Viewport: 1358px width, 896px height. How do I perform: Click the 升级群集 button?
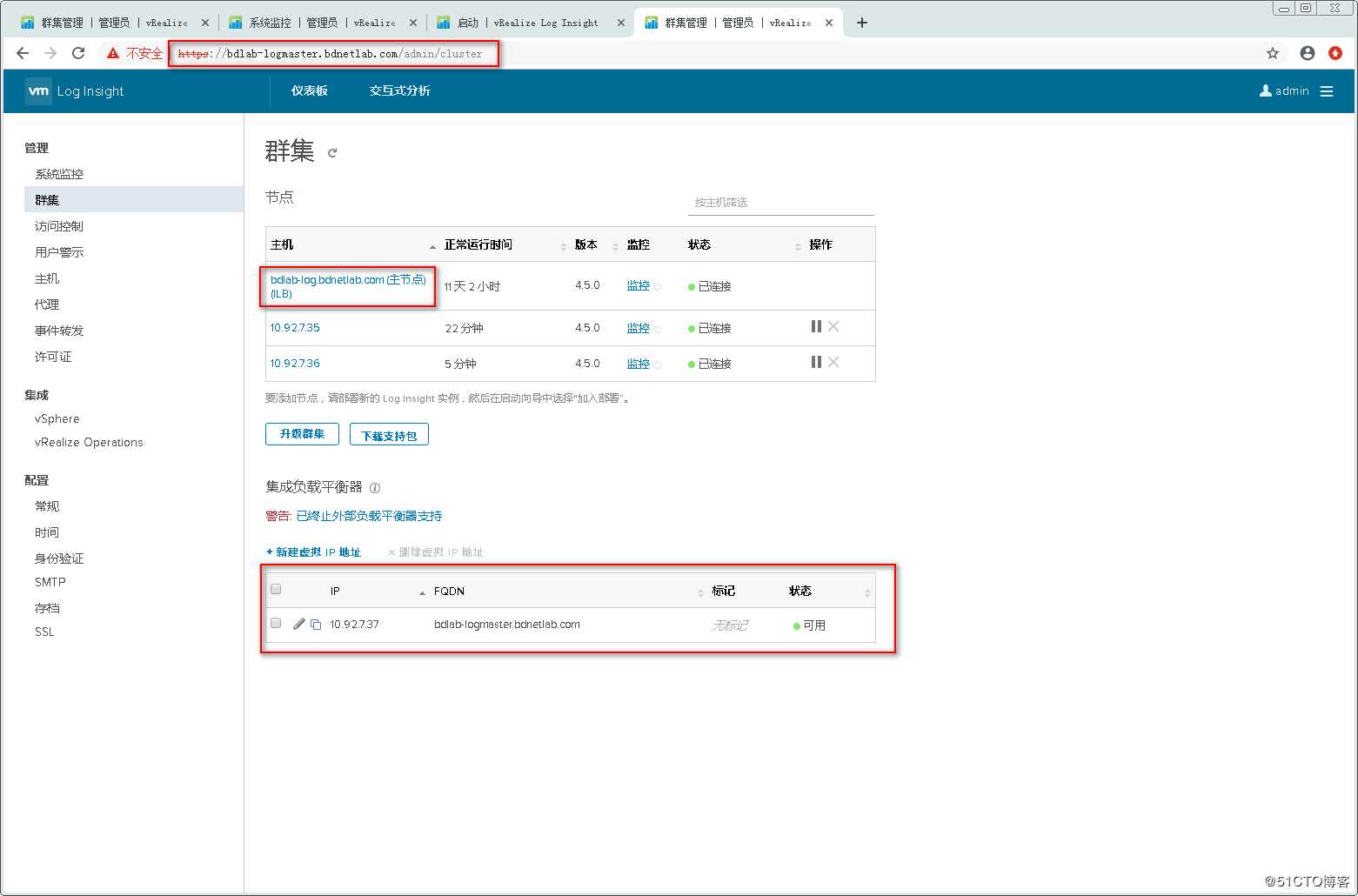(302, 434)
